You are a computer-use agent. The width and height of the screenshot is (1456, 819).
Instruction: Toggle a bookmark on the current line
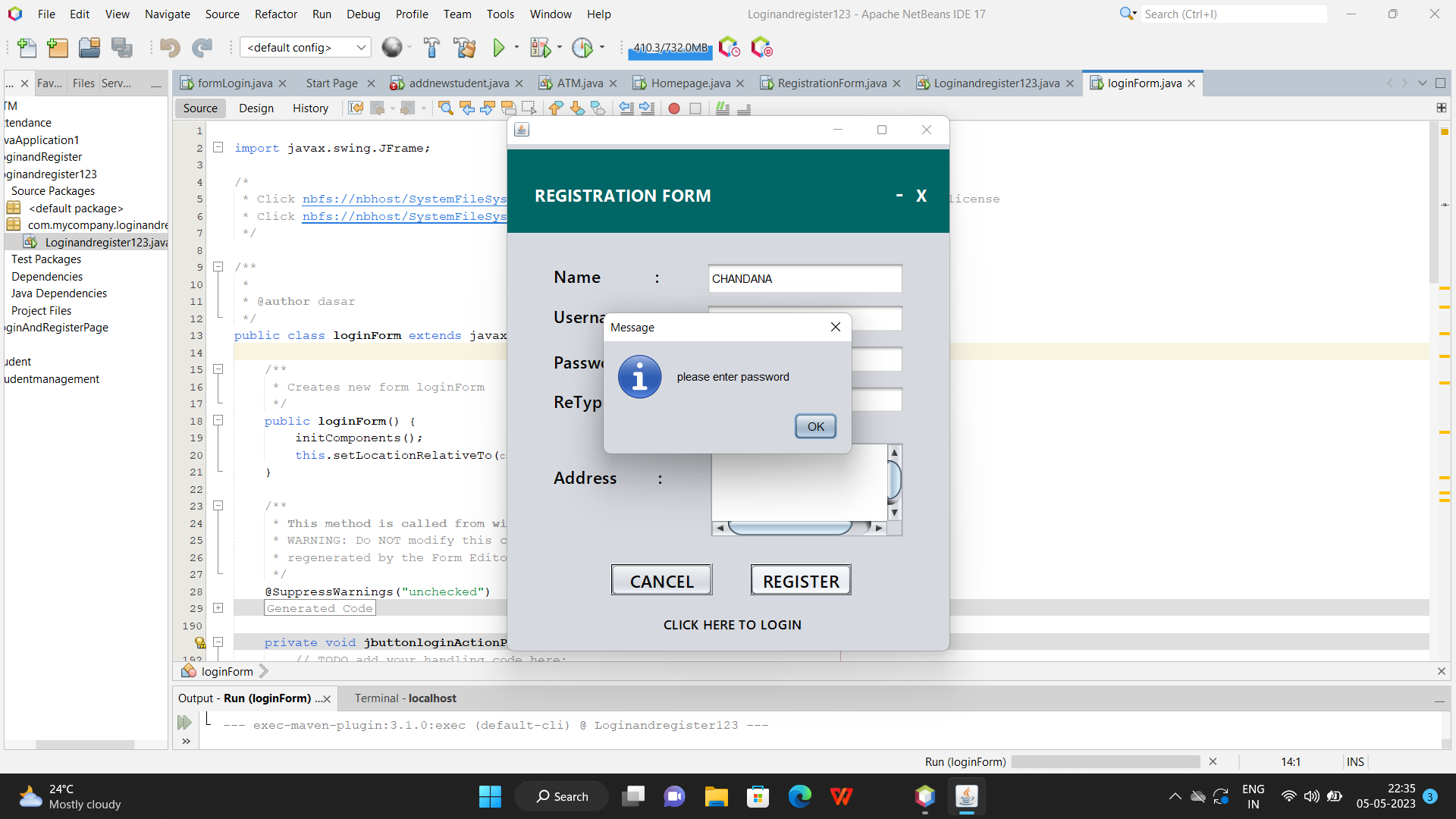pos(598,108)
